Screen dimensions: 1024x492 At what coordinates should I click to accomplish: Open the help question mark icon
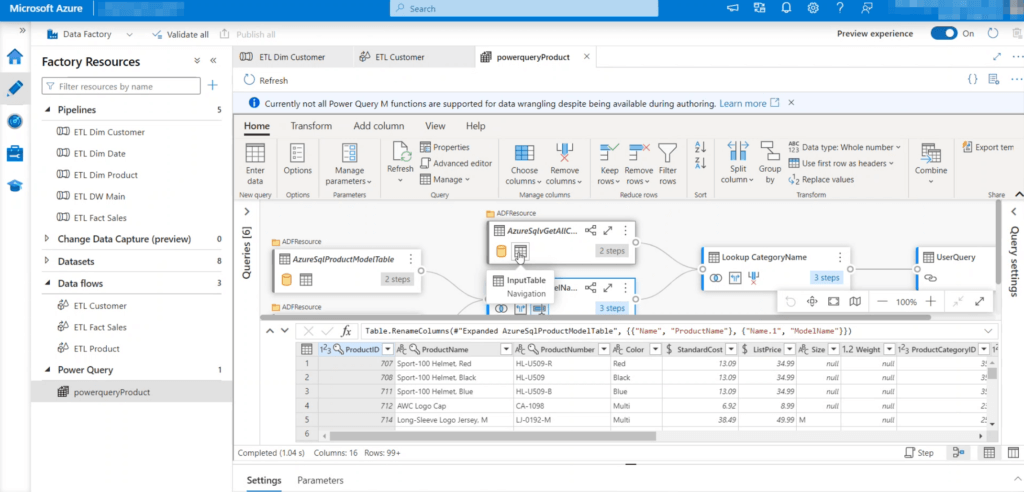(840, 8)
